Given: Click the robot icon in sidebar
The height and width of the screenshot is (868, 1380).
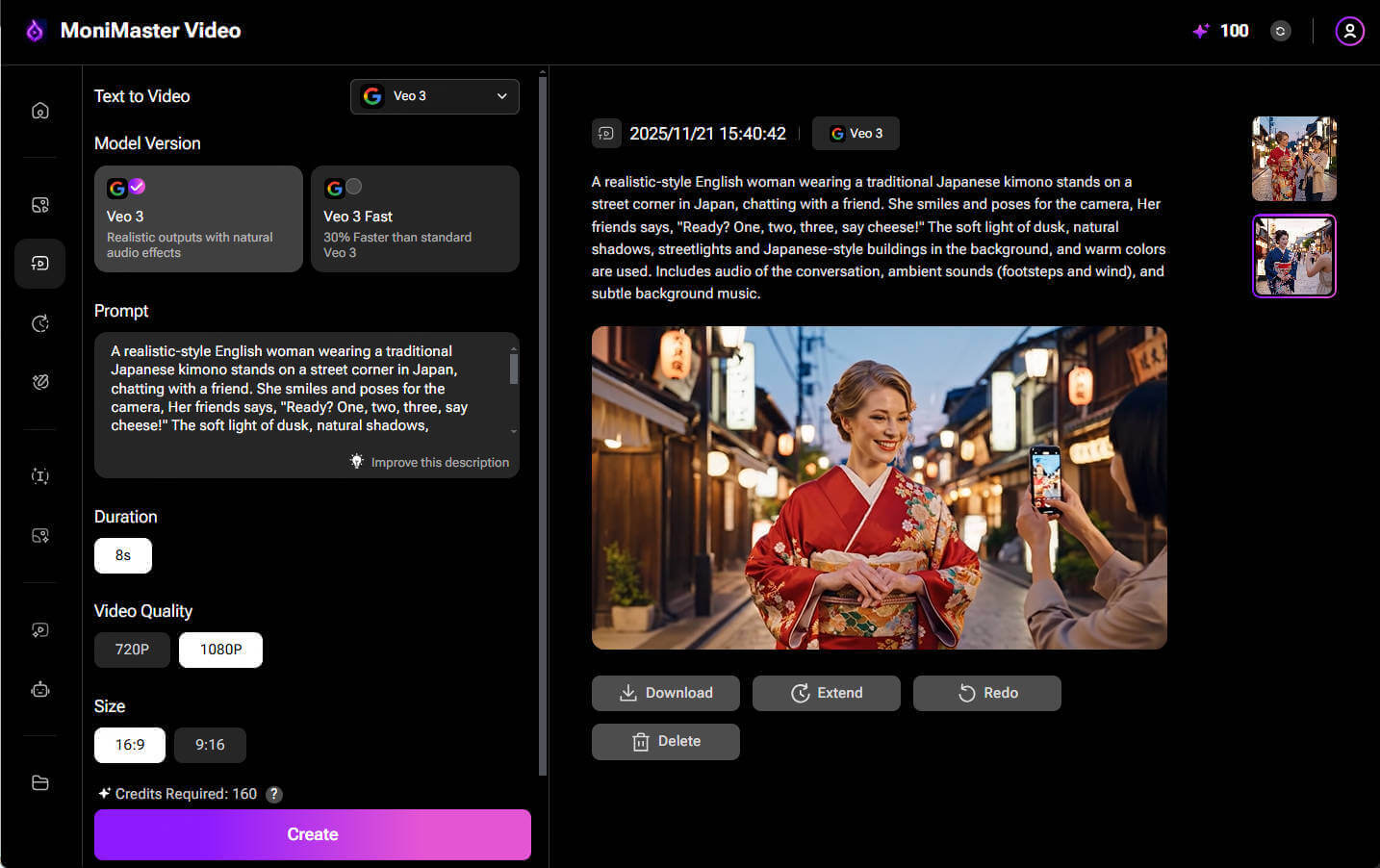Looking at the screenshot, I should pos(39,689).
